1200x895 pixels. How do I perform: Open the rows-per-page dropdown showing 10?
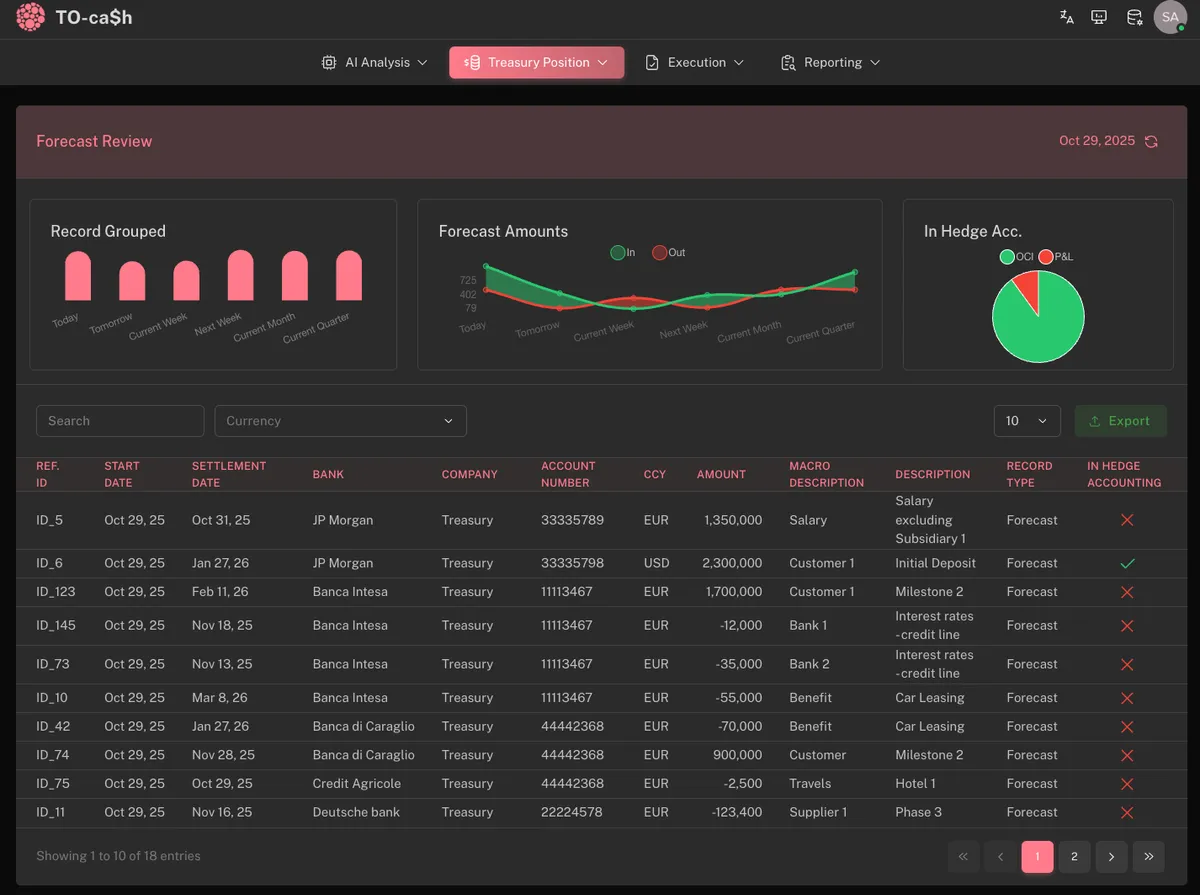[1027, 421]
